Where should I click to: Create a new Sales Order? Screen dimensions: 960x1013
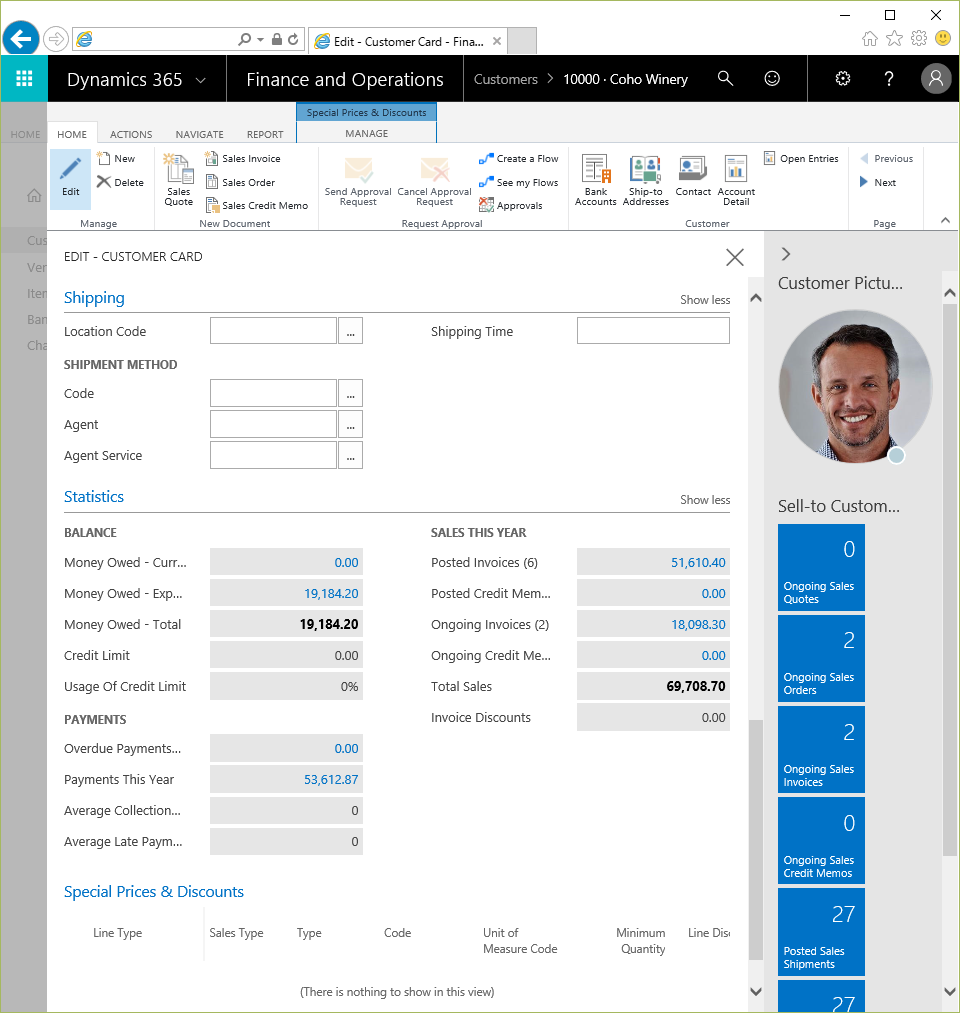240,182
